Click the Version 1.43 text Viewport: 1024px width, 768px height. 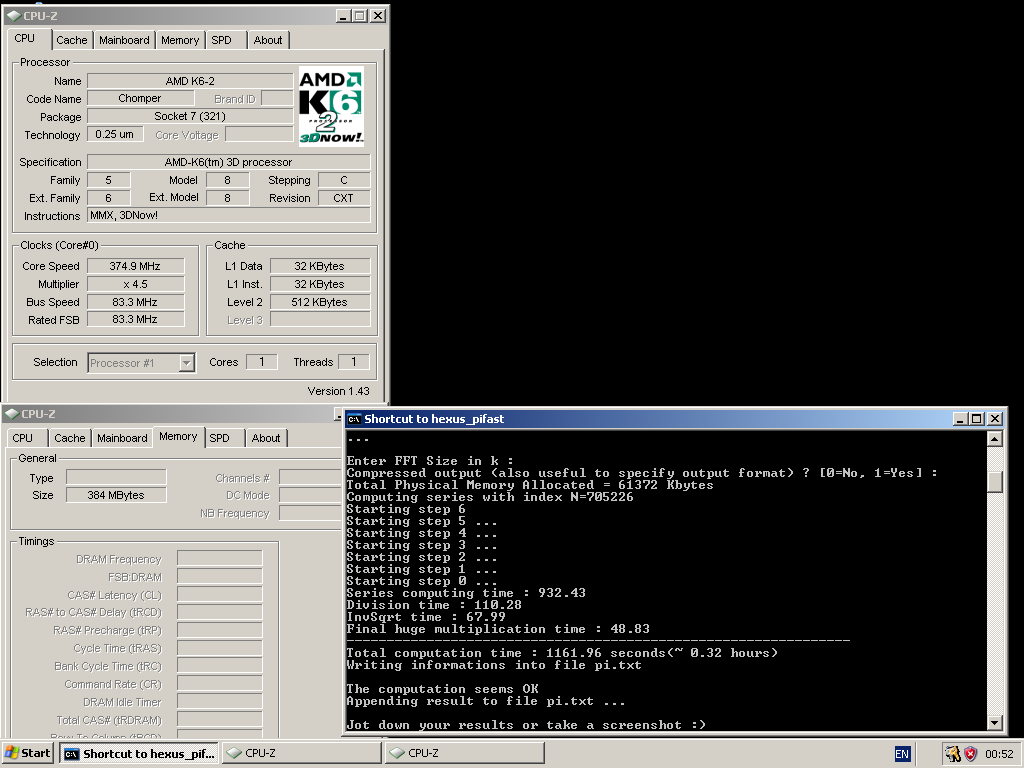pos(338,391)
